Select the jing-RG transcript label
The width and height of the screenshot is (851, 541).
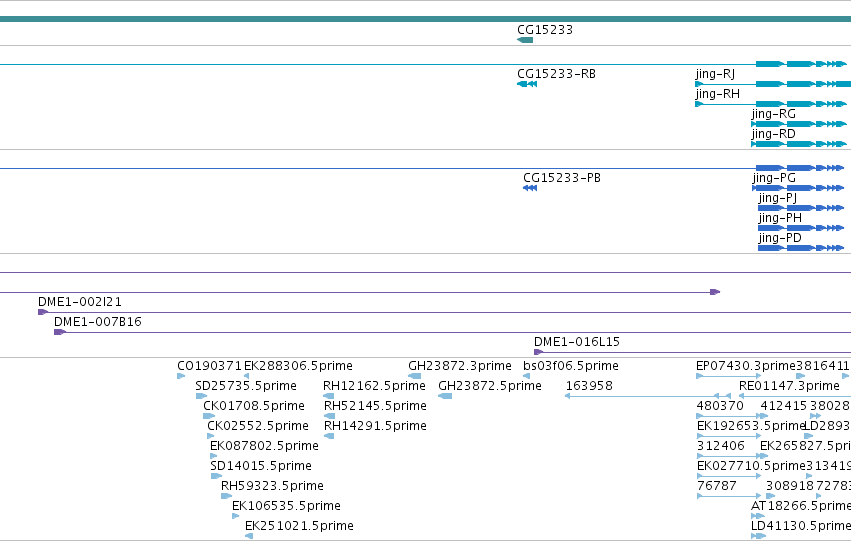click(x=773, y=114)
